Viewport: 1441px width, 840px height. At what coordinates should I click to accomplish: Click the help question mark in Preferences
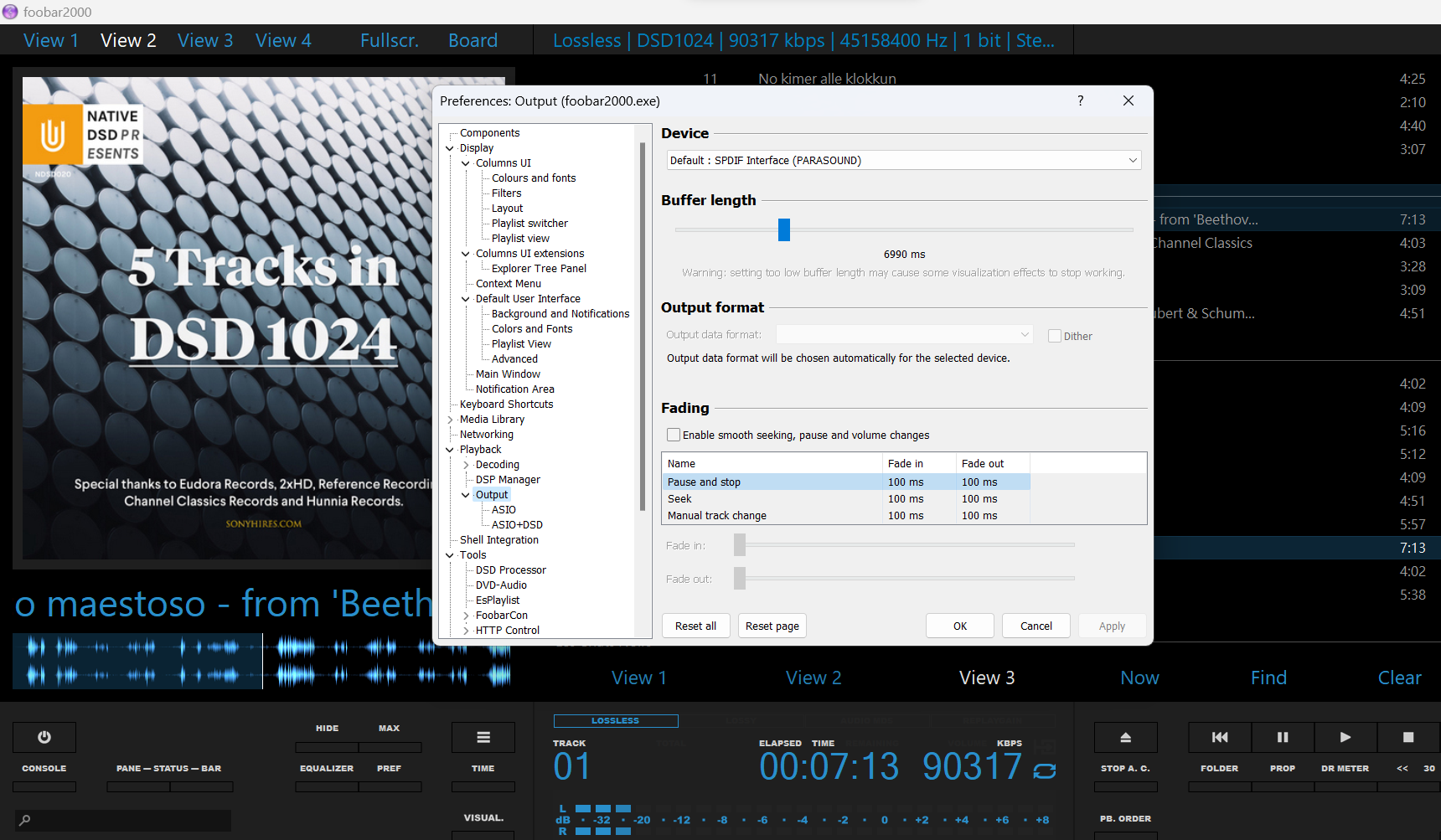1081,100
